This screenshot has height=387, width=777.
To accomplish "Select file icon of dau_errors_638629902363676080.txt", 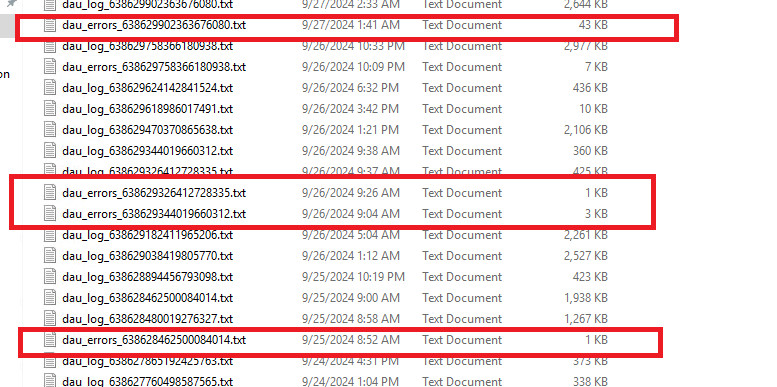I will (x=50, y=25).
